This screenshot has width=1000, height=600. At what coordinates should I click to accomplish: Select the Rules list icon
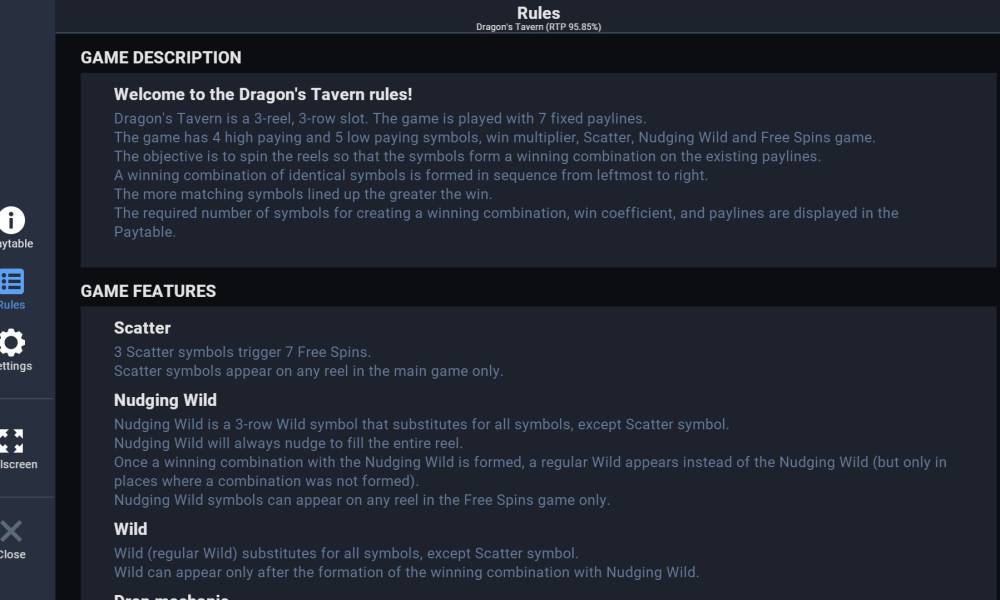click(x=12, y=282)
